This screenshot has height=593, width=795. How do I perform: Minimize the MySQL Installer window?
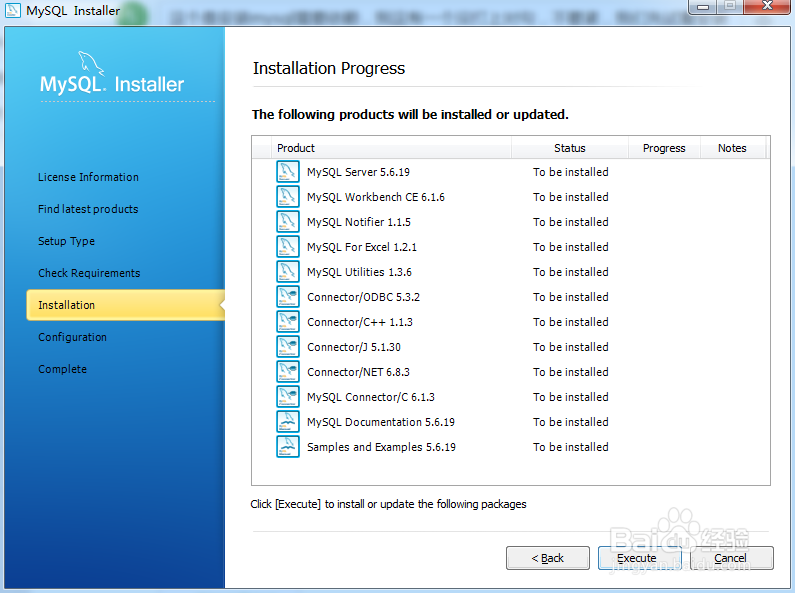click(x=703, y=7)
